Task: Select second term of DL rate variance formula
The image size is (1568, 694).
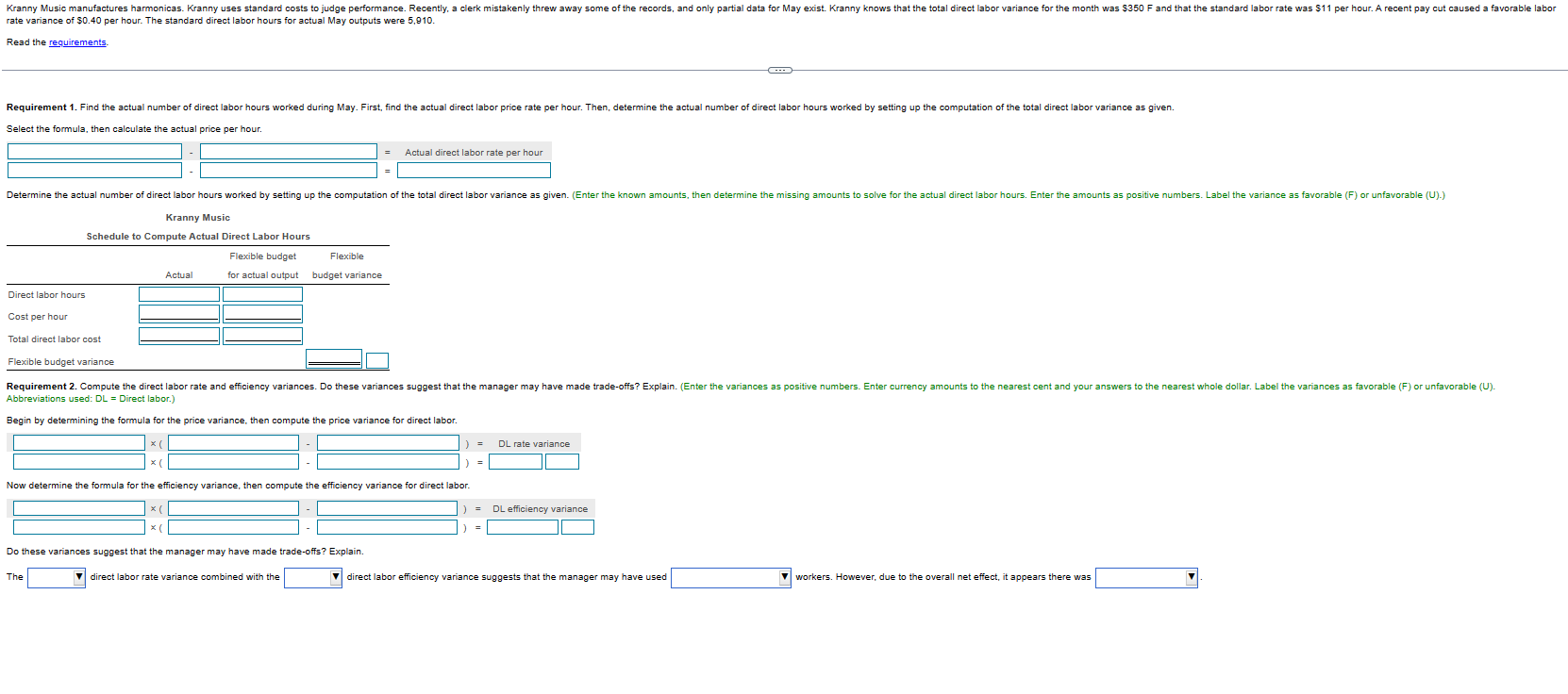Action: [x=233, y=443]
